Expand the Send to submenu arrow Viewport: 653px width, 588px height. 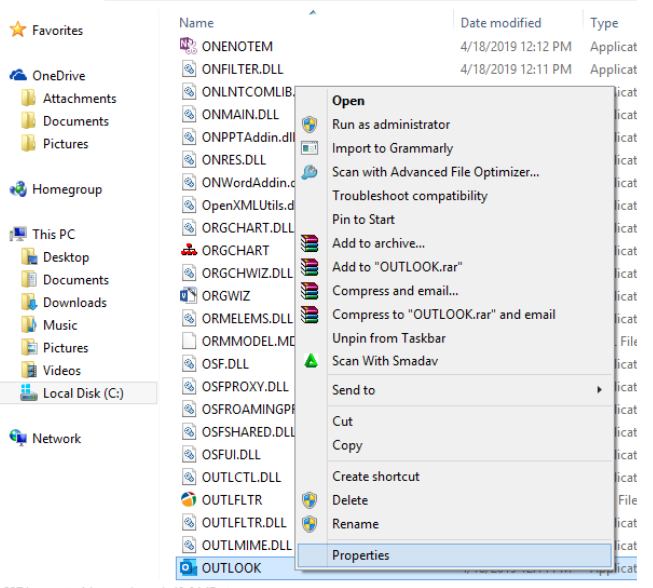click(x=599, y=390)
